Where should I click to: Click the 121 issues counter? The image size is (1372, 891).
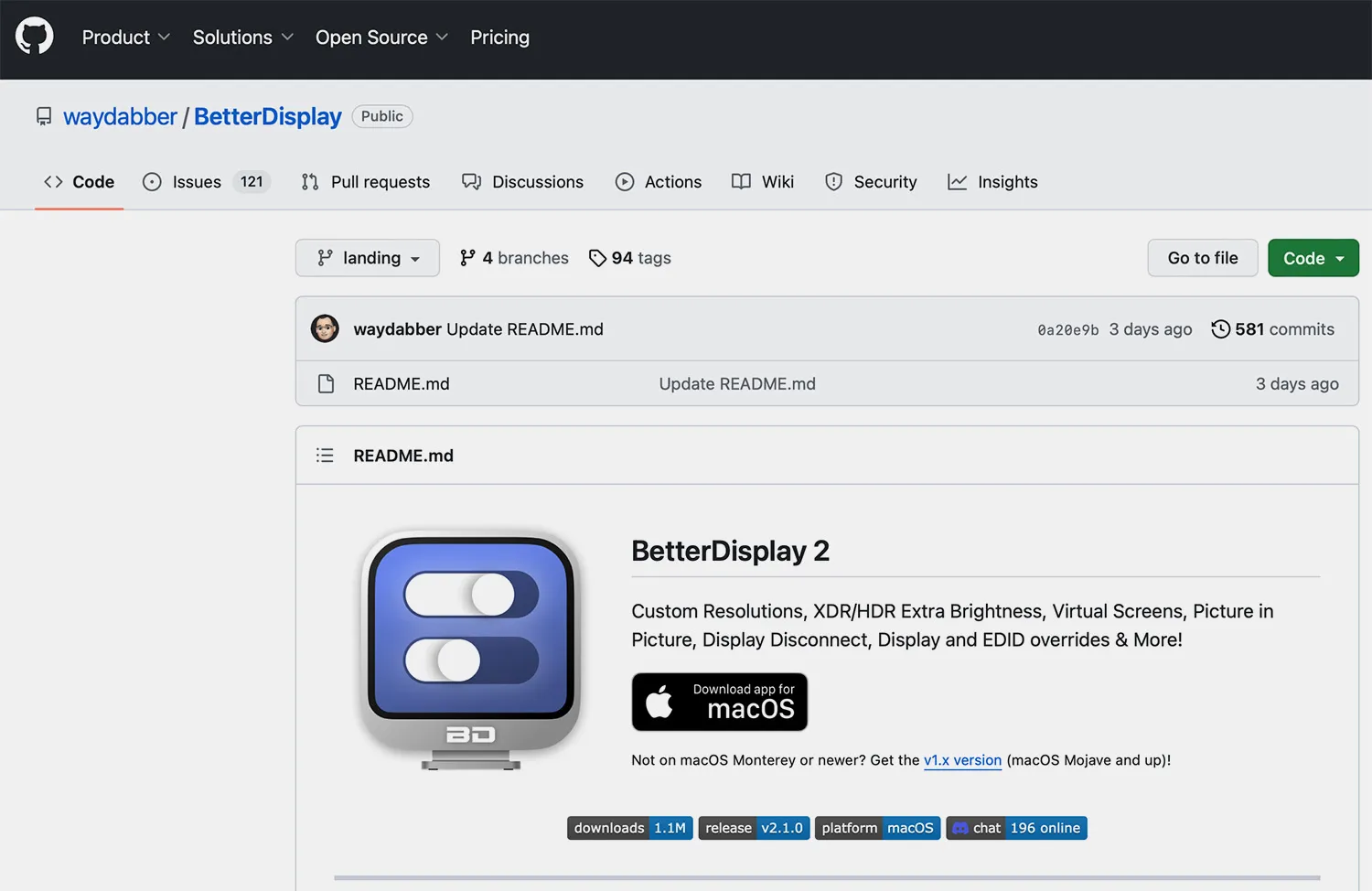[252, 182]
